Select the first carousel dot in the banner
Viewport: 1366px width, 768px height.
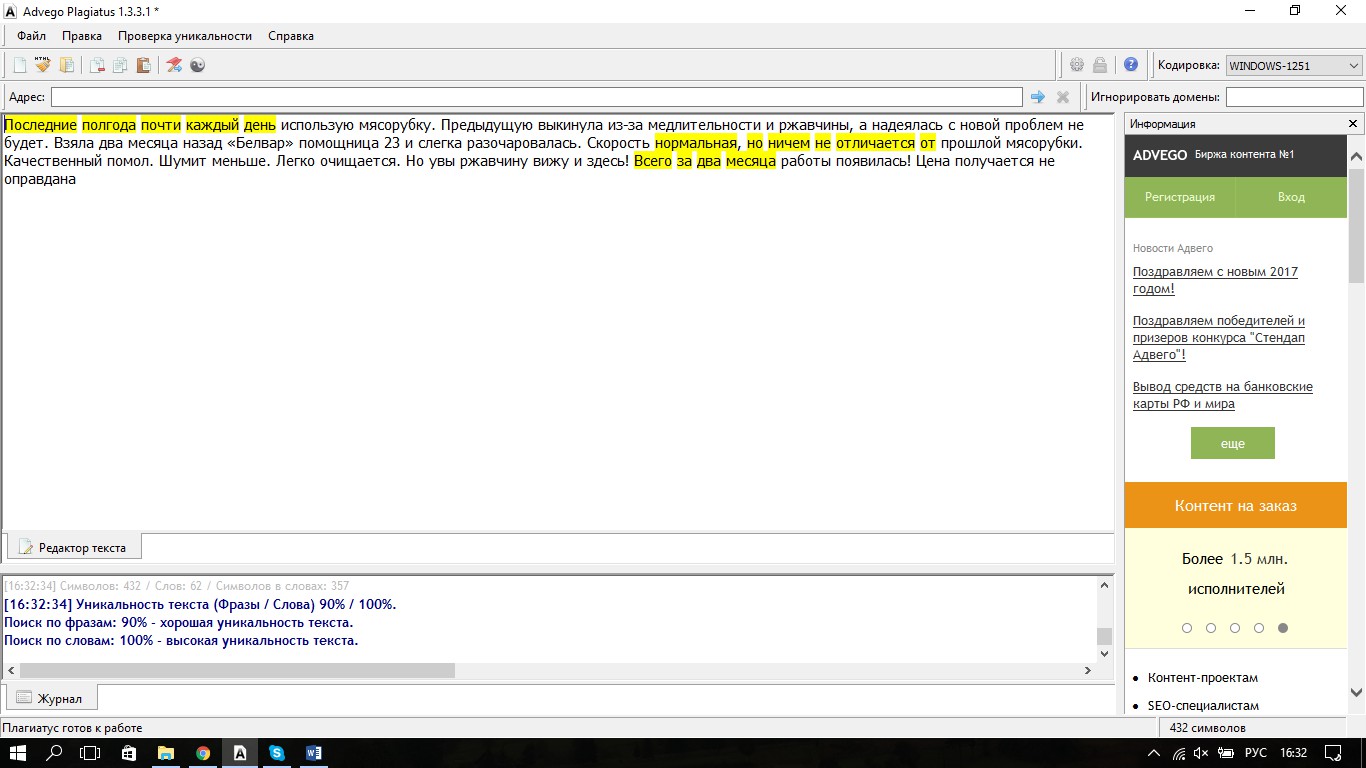(x=1187, y=628)
